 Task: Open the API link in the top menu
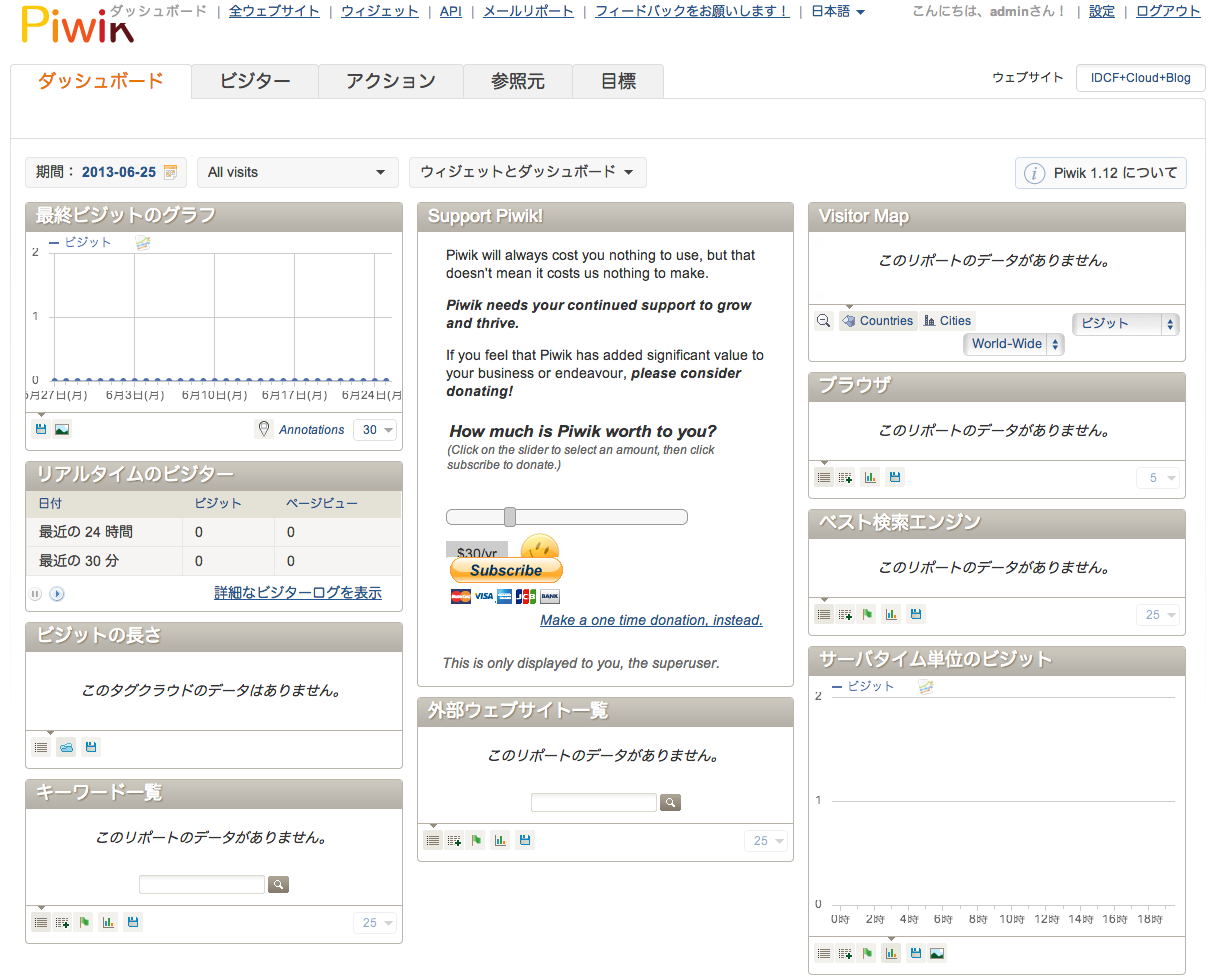point(451,11)
